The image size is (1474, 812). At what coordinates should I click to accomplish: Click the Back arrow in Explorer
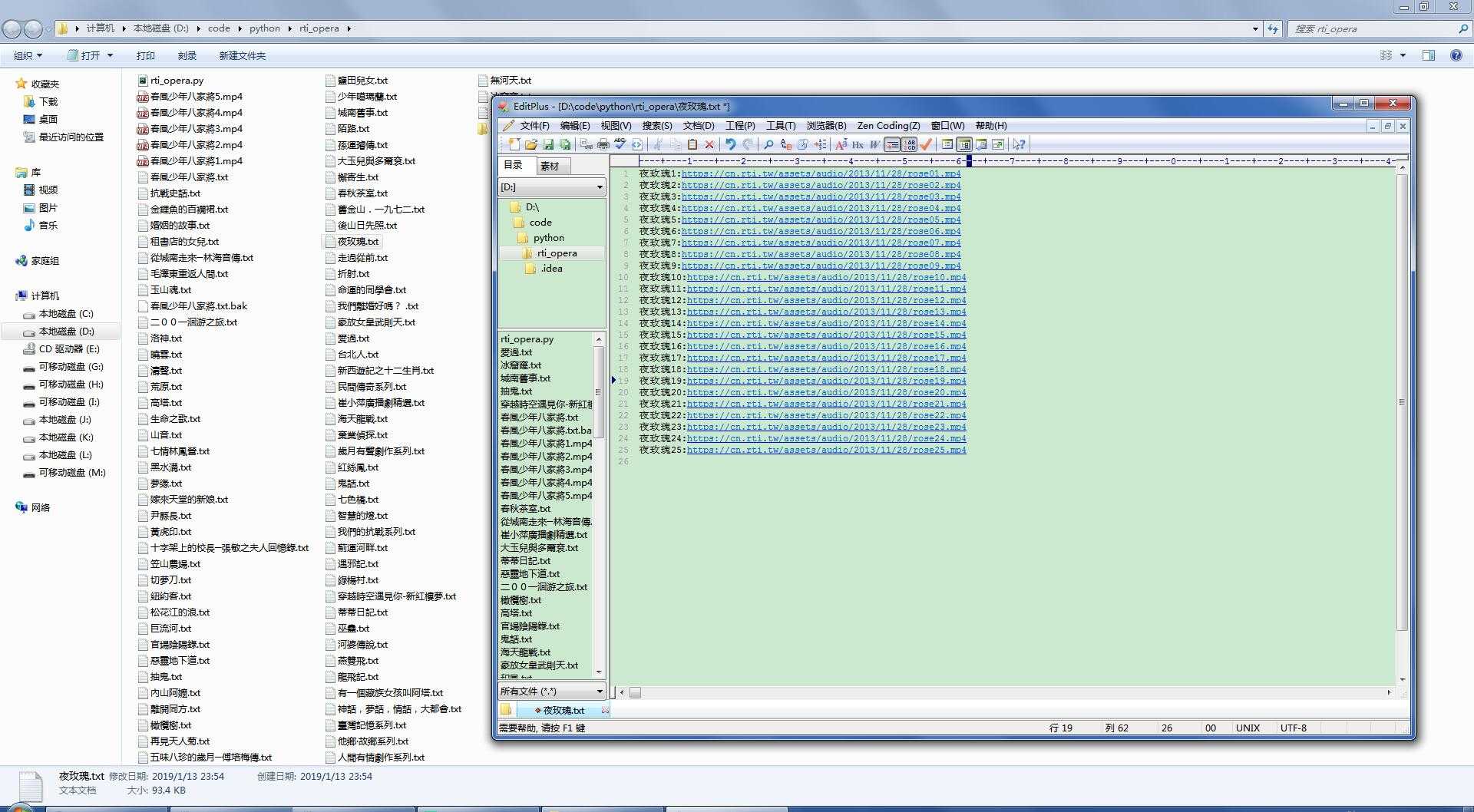tap(12, 29)
